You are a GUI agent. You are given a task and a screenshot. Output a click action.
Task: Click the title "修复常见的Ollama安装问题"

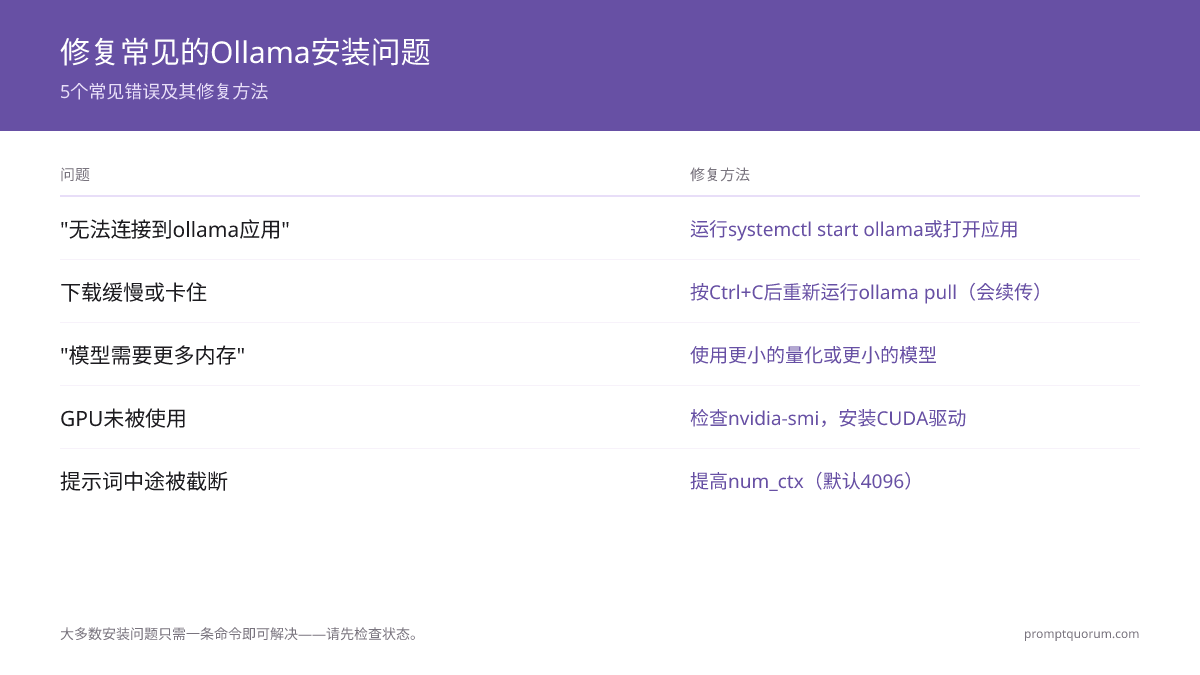point(245,52)
